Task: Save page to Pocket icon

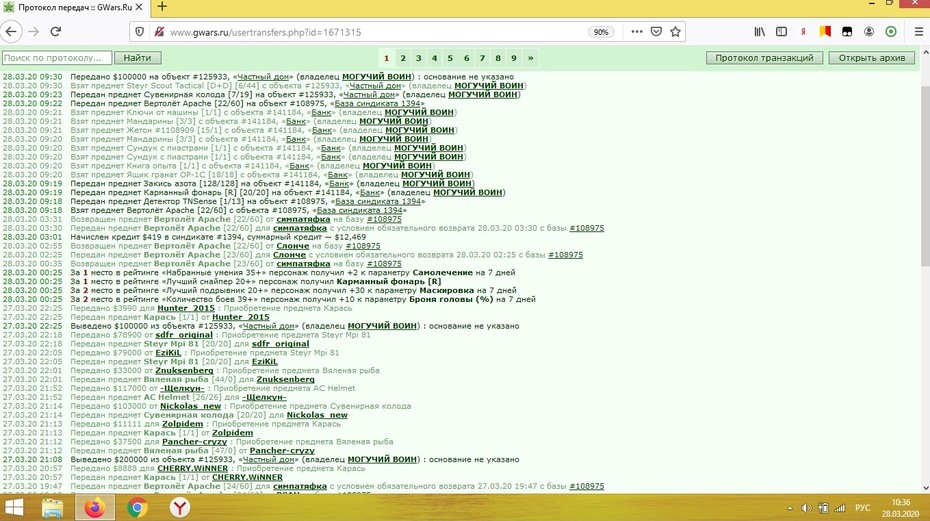Action: pos(656,32)
